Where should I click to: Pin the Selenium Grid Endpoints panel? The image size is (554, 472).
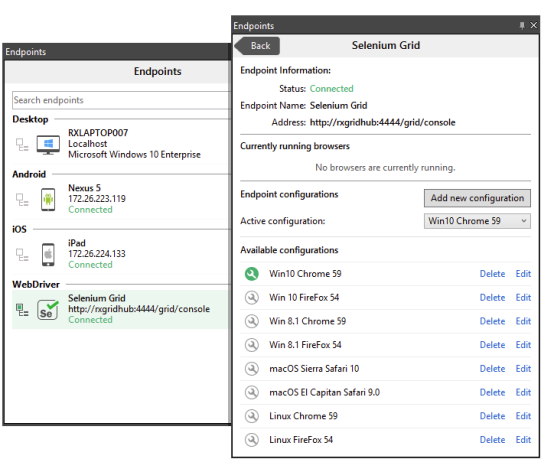tap(522, 25)
